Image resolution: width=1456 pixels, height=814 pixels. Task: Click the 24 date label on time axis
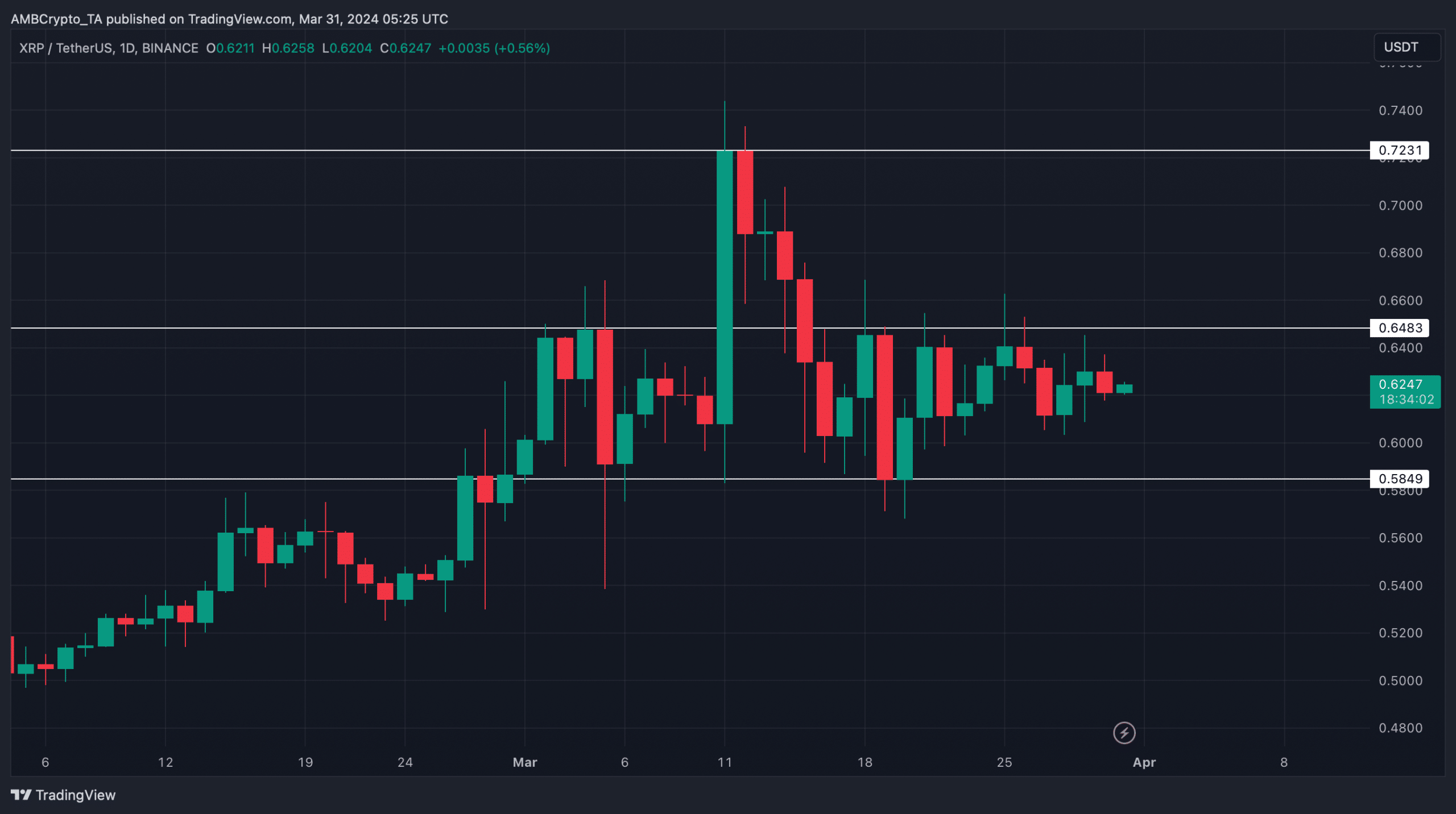click(x=405, y=762)
